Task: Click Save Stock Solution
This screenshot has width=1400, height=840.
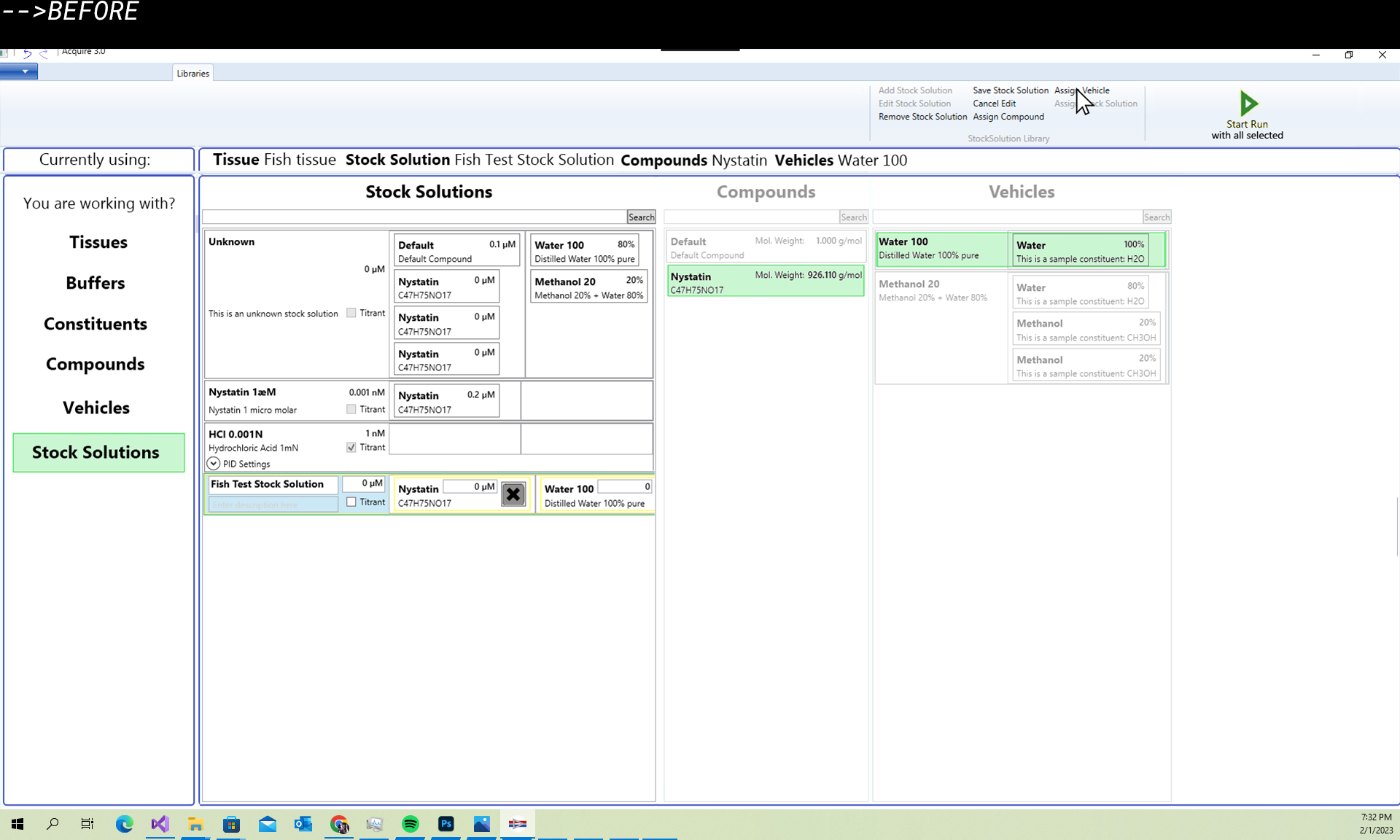Action: tap(1010, 90)
